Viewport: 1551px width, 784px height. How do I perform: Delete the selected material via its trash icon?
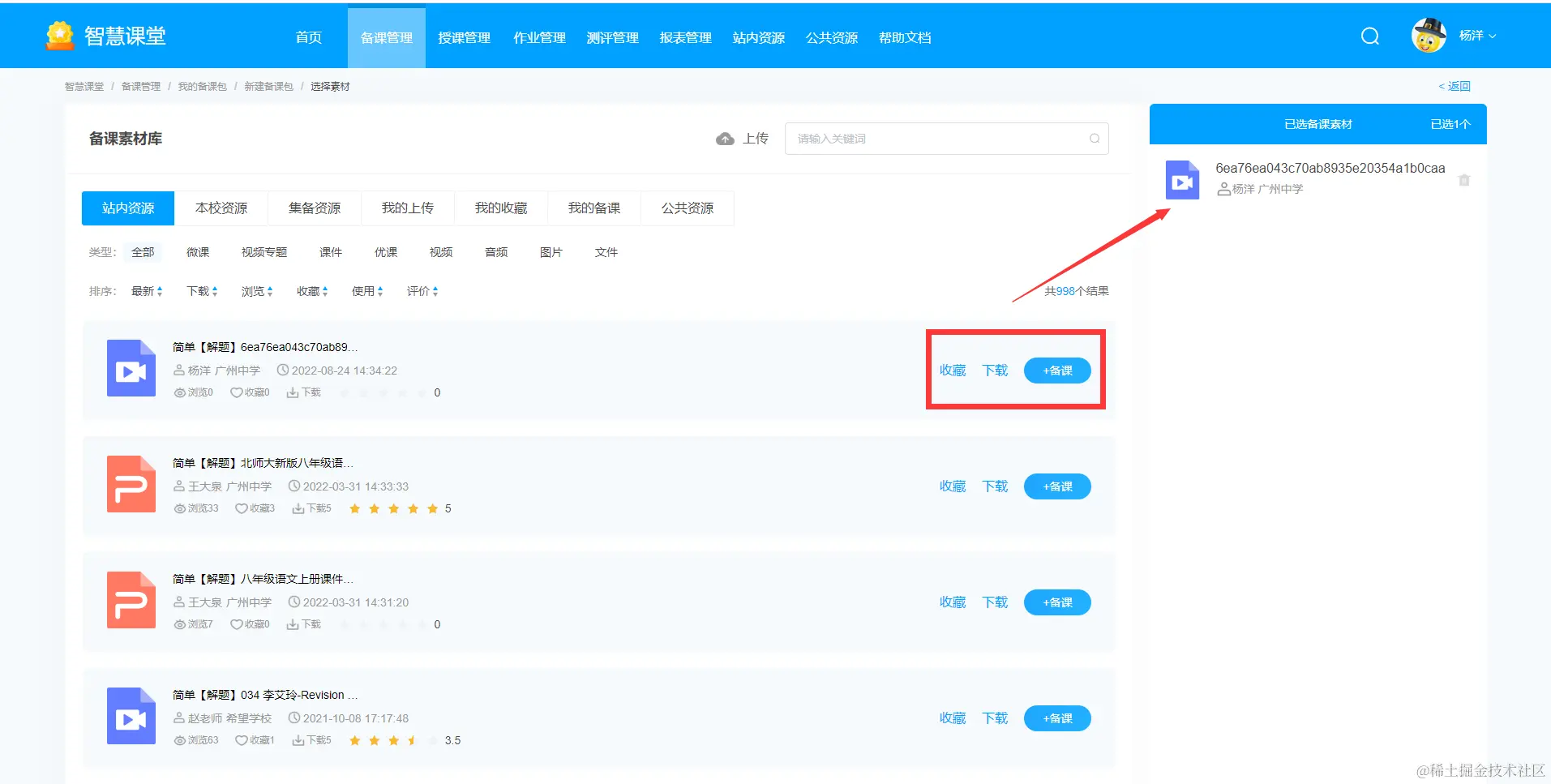[x=1464, y=180]
